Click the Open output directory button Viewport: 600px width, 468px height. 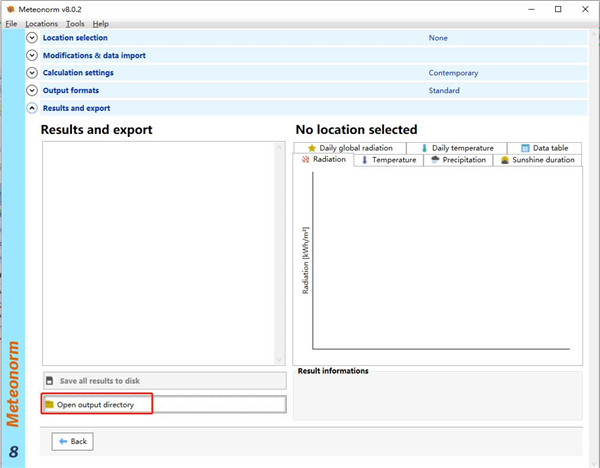[x=165, y=405]
